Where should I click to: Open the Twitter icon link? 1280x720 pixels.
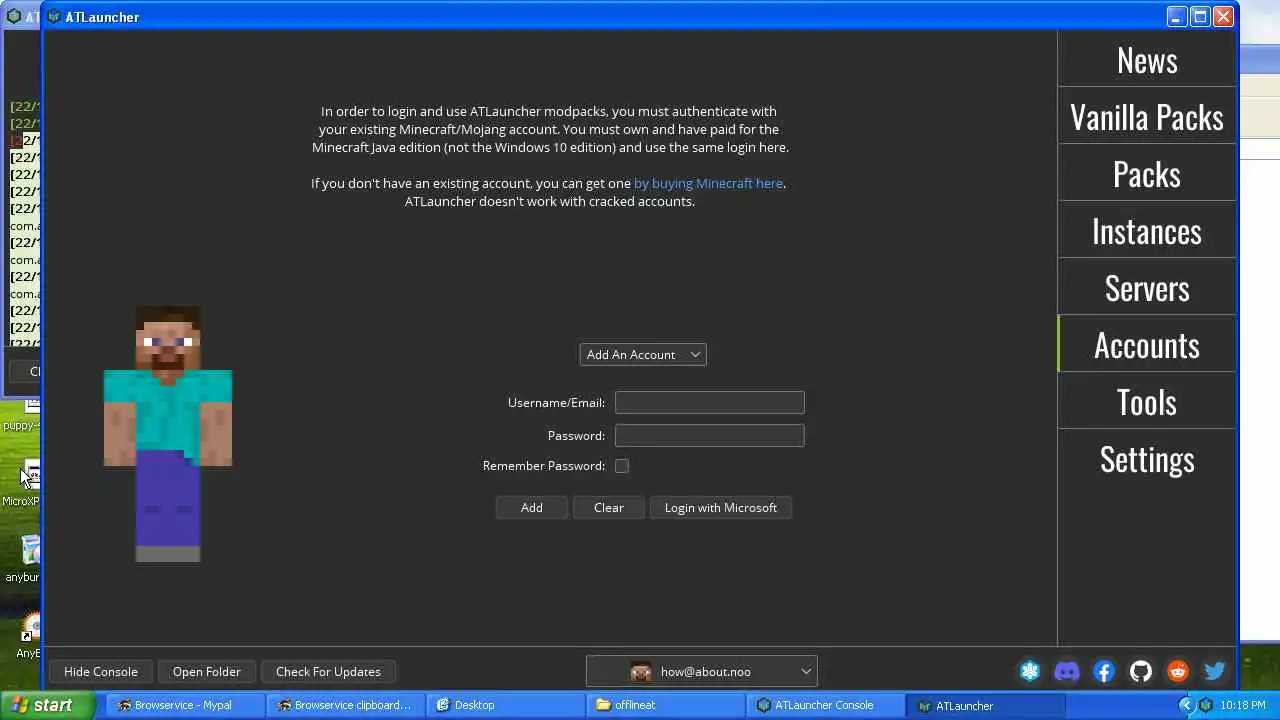click(x=1215, y=672)
